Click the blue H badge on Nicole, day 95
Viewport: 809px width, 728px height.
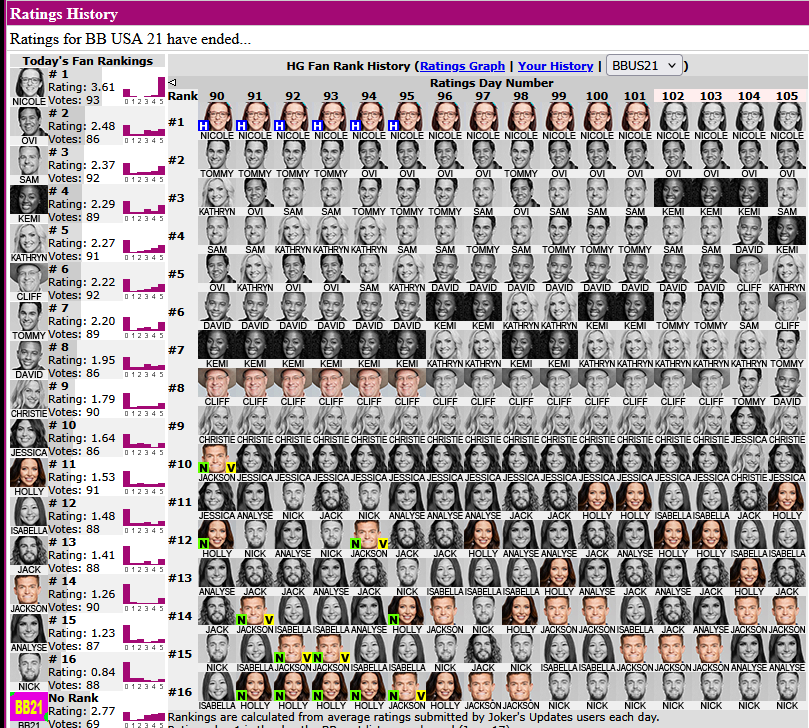point(393,125)
